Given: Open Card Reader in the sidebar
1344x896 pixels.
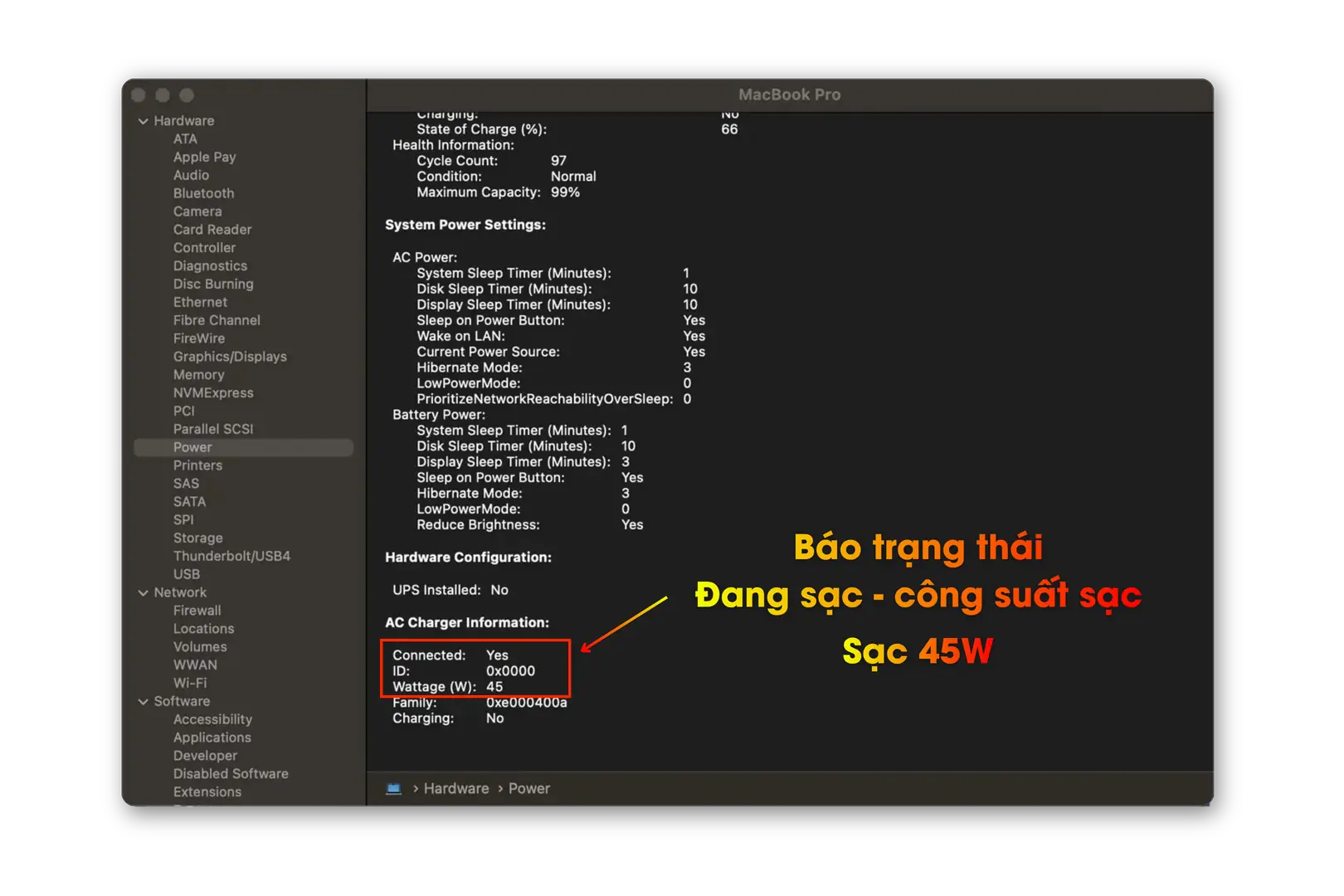Looking at the screenshot, I should coord(212,230).
